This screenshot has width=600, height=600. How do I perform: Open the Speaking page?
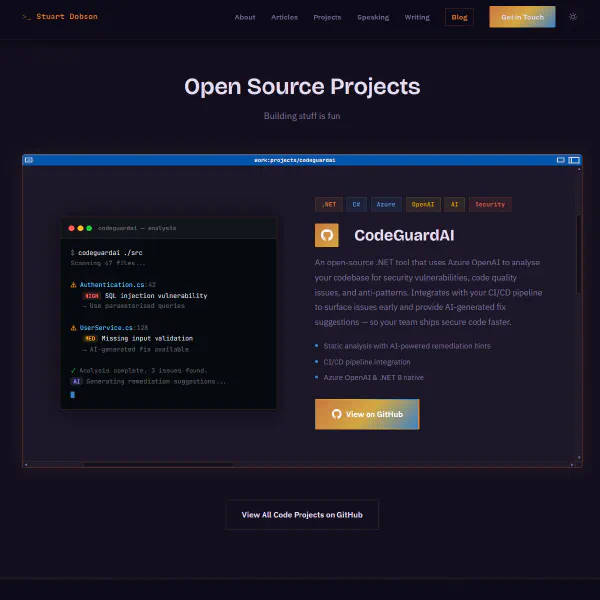pos(373,17)
